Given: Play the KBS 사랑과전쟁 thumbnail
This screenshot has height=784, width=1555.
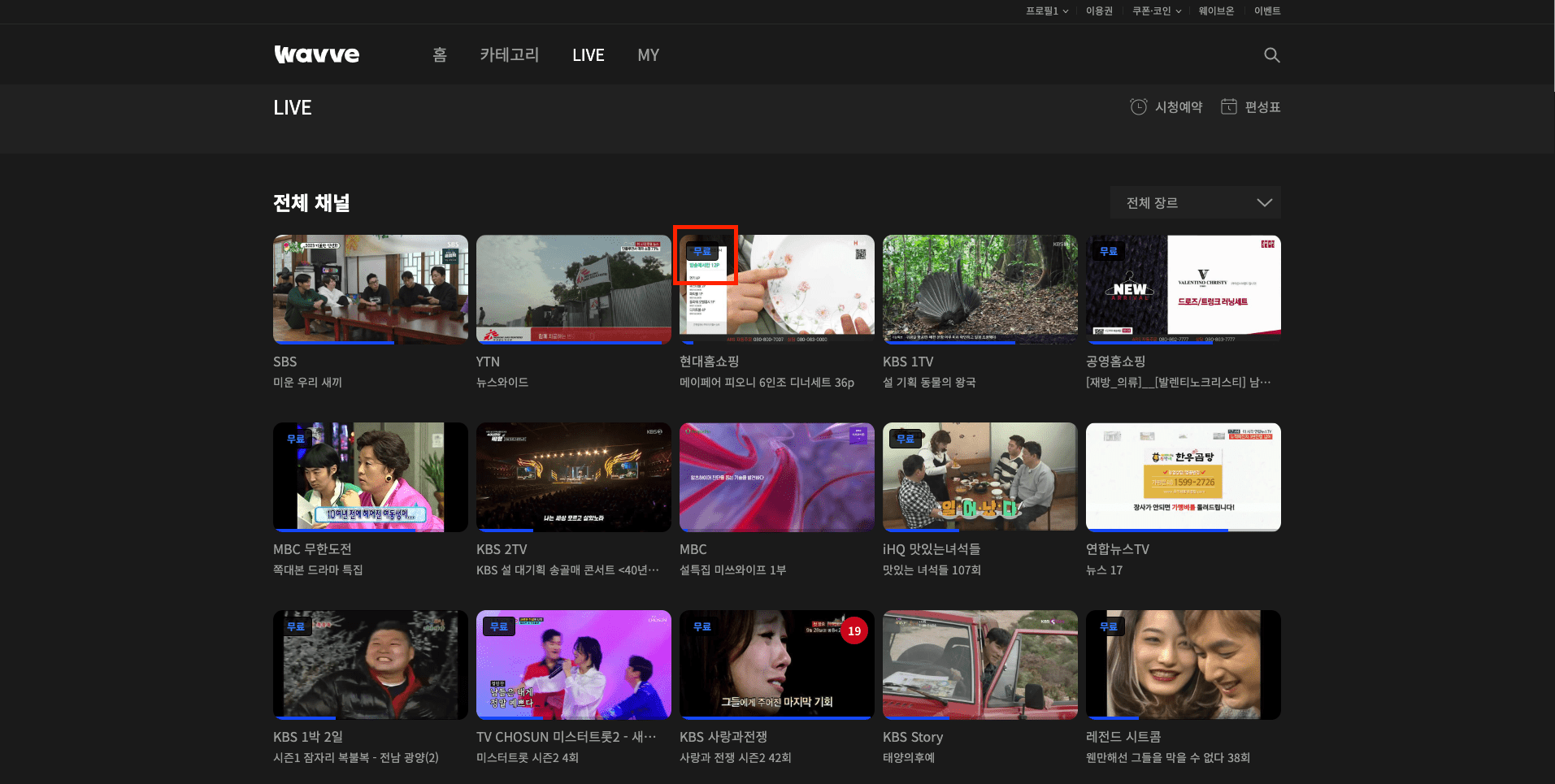Looking at the screenshot, I should pos(777,665).
